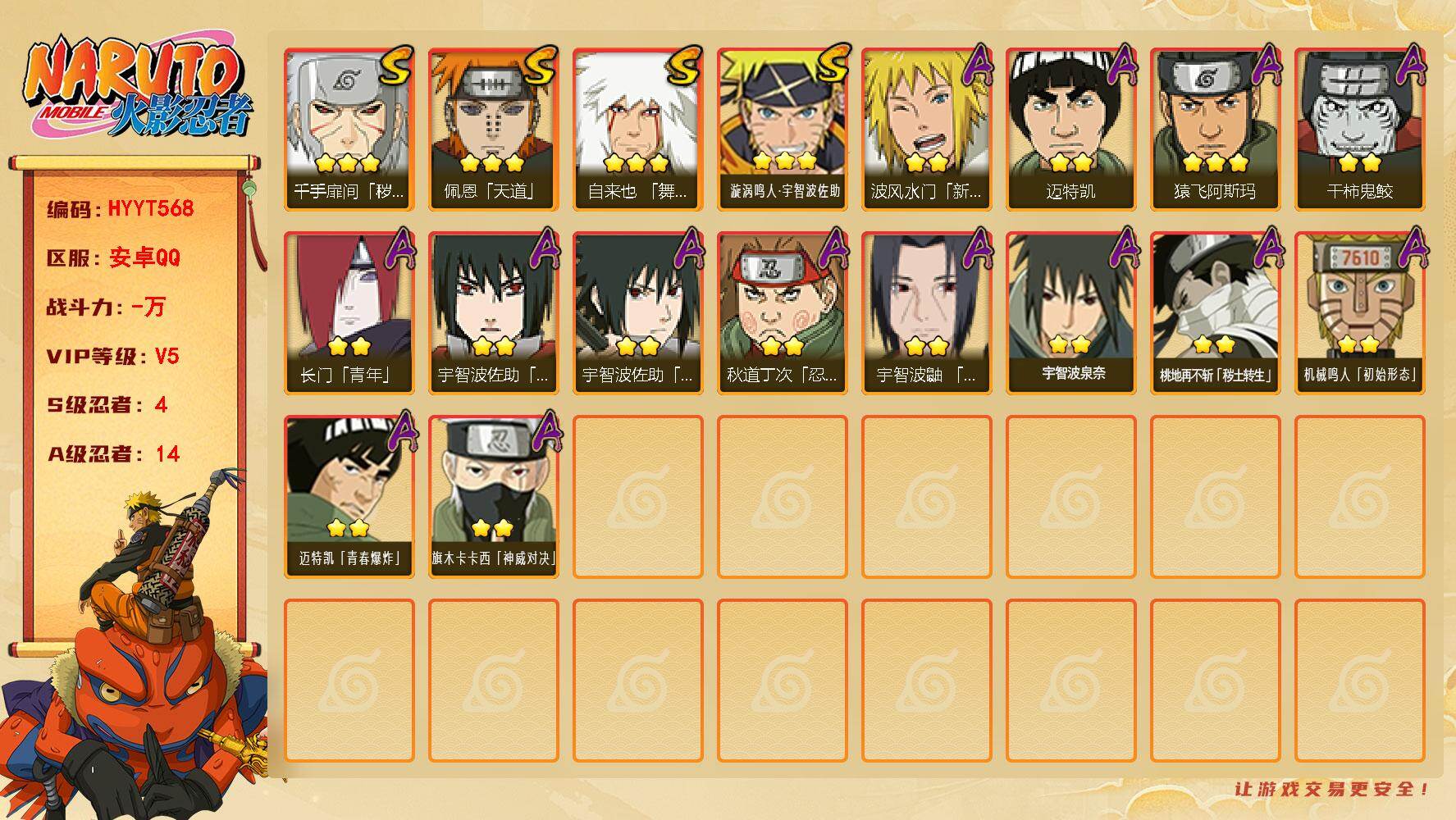The image size is (1456, 820).
Task: Choose the 长门「青年」 ninja card
Action: pyautogui.click(x=349, y=313)
